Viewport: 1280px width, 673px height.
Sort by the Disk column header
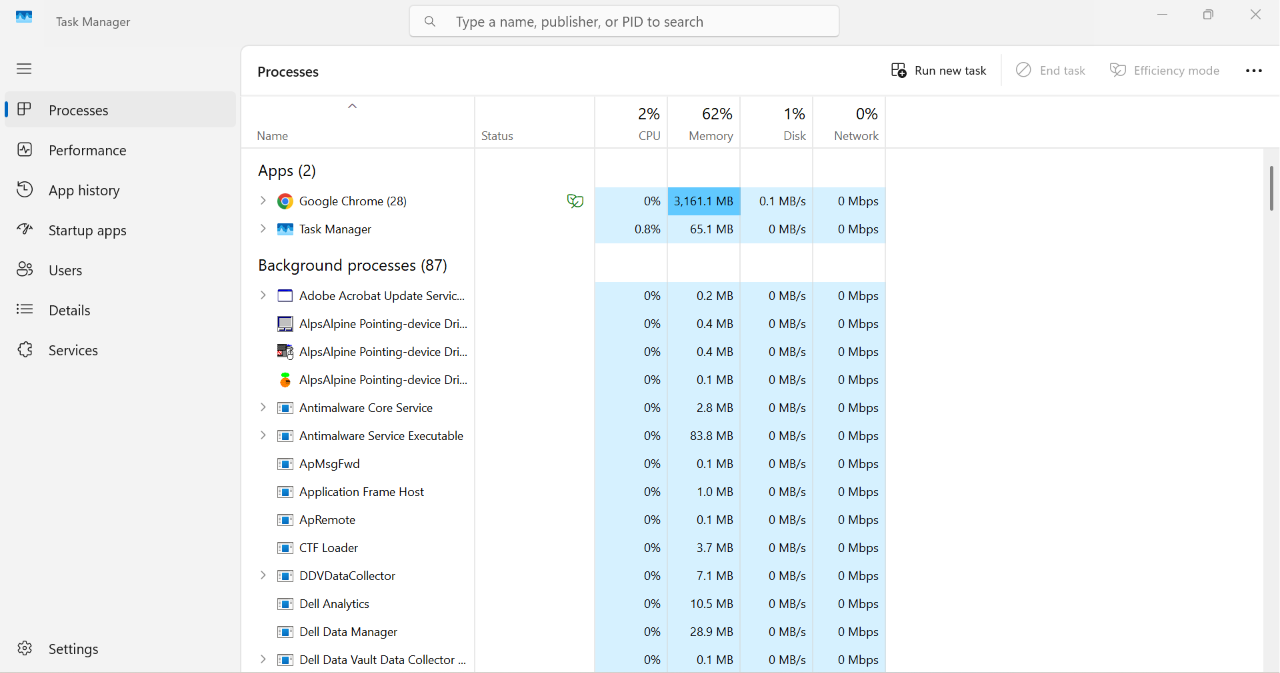(x=777, y=123)
